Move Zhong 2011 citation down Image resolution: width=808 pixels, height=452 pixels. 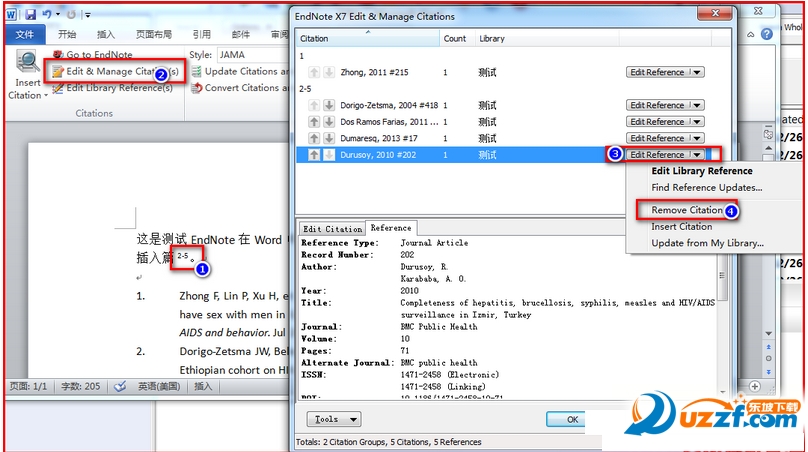point(329,72)
